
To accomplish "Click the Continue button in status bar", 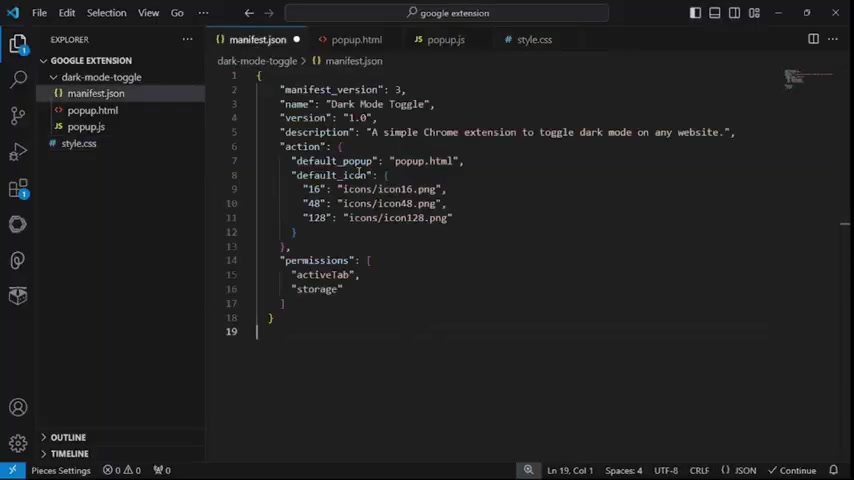I will tap(792, 470).
